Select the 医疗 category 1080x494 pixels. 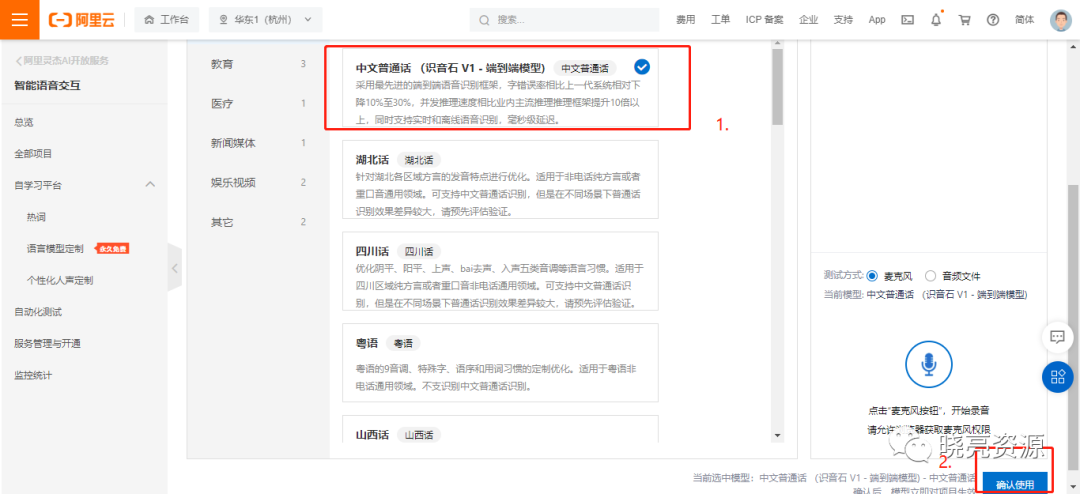pyautogui.click(x=258, y=104)
